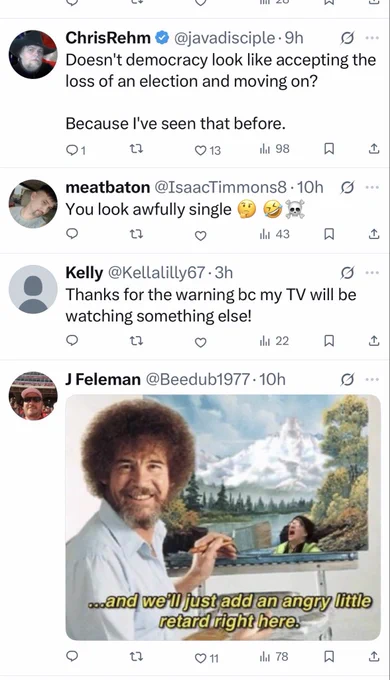Viewport: 390px width, 680px height.
Task: Open J Feleman's profile avatar
Action: pos(33,396)
